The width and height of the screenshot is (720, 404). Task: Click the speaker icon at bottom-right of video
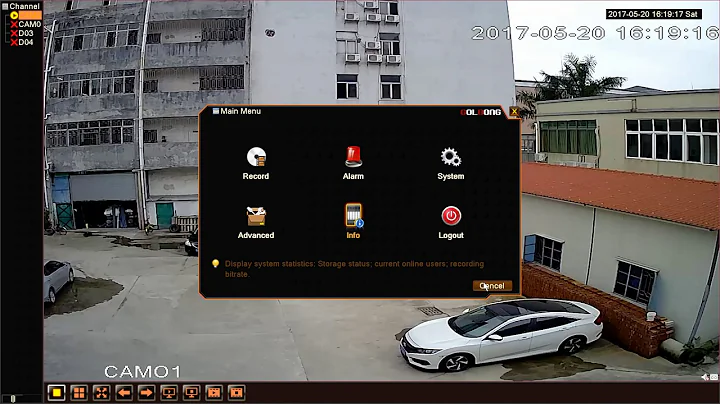tap(705, 377)
